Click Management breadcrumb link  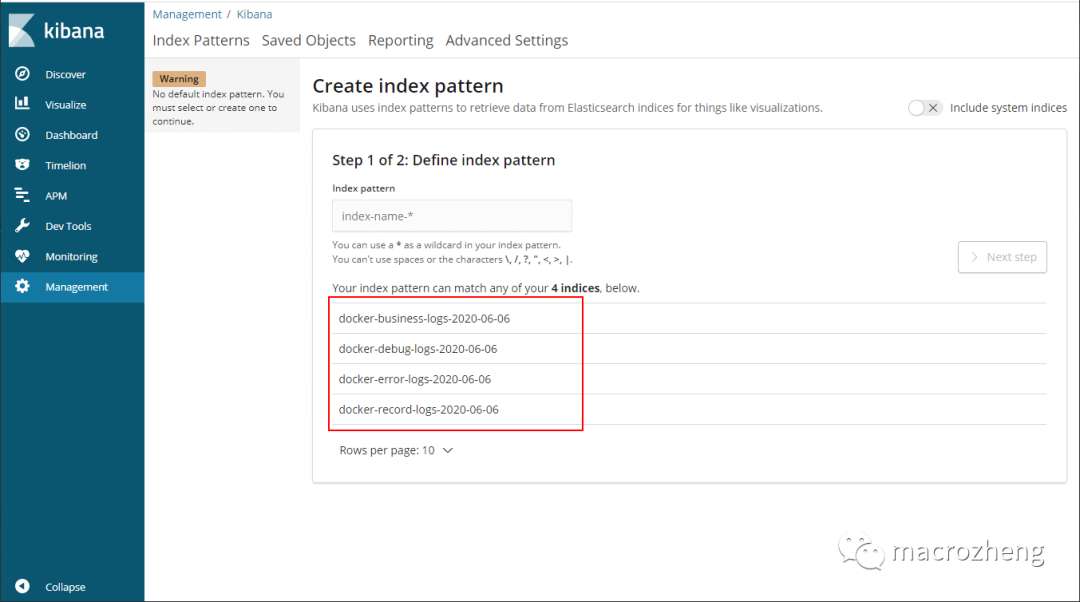click(187, 14)
